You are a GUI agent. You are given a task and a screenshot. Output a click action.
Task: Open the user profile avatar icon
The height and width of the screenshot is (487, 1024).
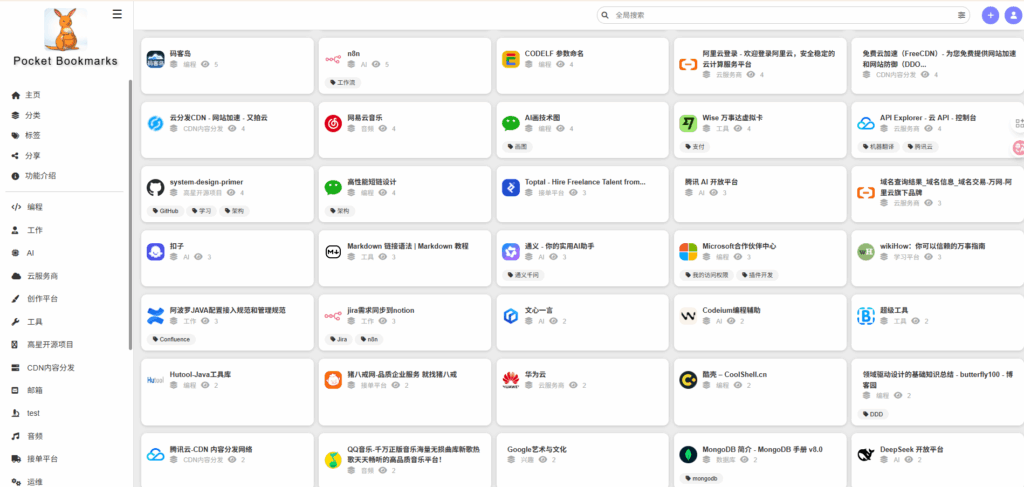click(1012, 15)
